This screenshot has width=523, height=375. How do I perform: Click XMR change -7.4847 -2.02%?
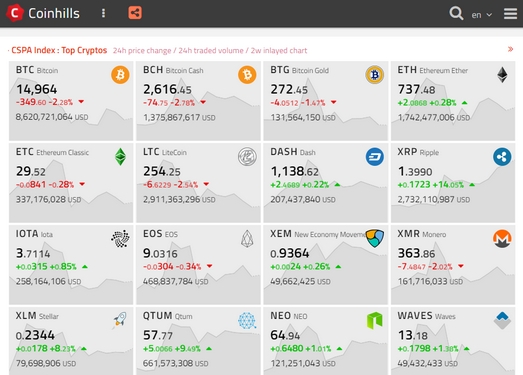(431, 267)
